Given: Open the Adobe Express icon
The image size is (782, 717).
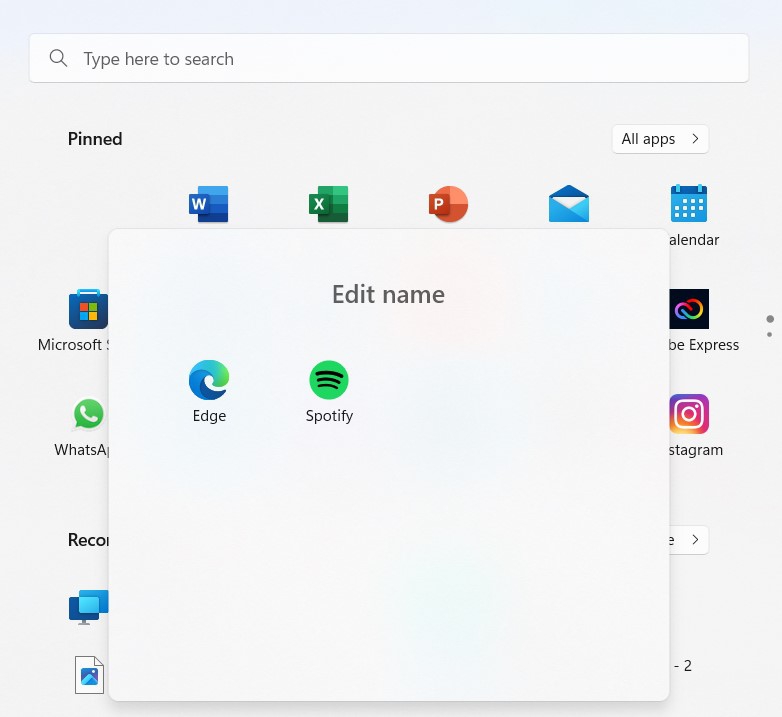Looking at the screenshot, I should point(689,309).
